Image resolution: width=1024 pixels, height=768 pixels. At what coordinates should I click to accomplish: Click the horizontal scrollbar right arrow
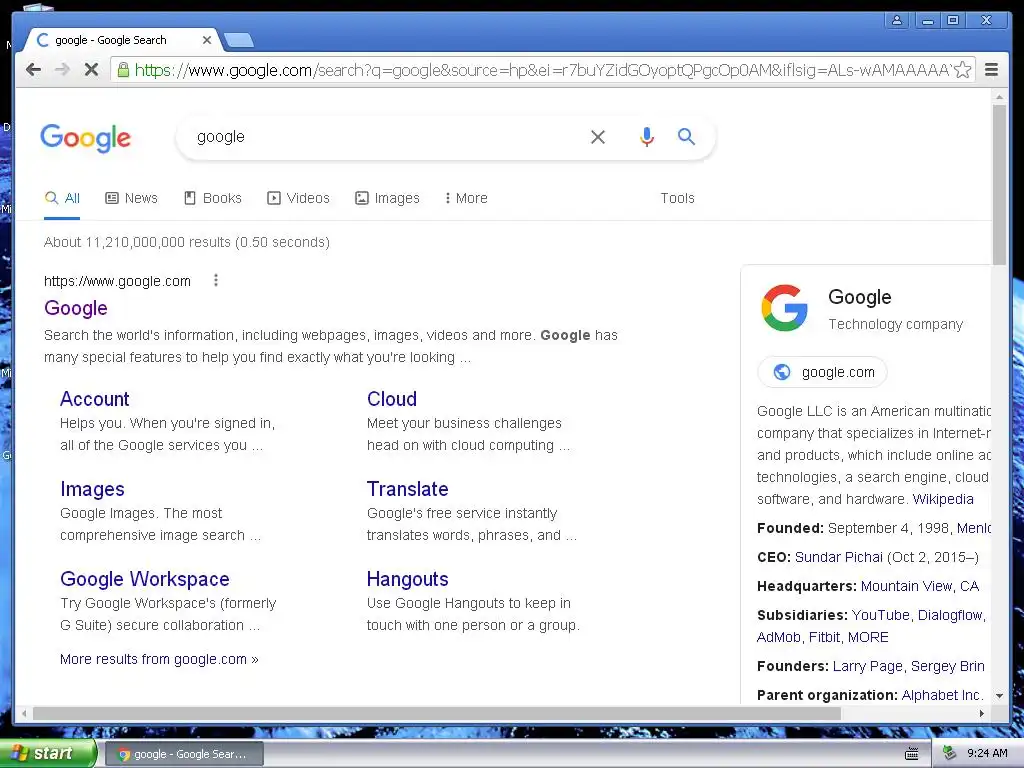click(x=982, y=713)
